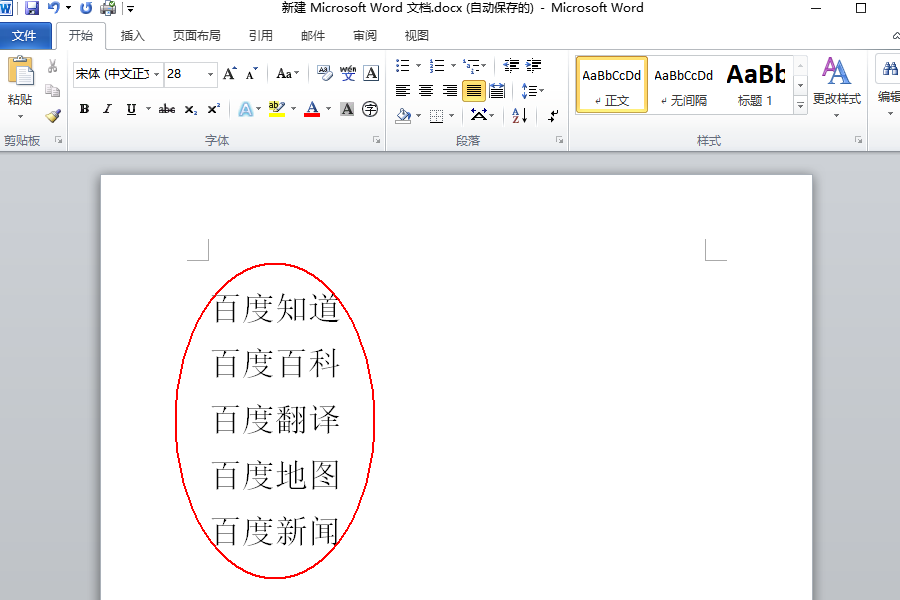Apply the 无间隔 (No Spacing) style
This screenshot has height=600, width=900.
[x=684, y=84]
